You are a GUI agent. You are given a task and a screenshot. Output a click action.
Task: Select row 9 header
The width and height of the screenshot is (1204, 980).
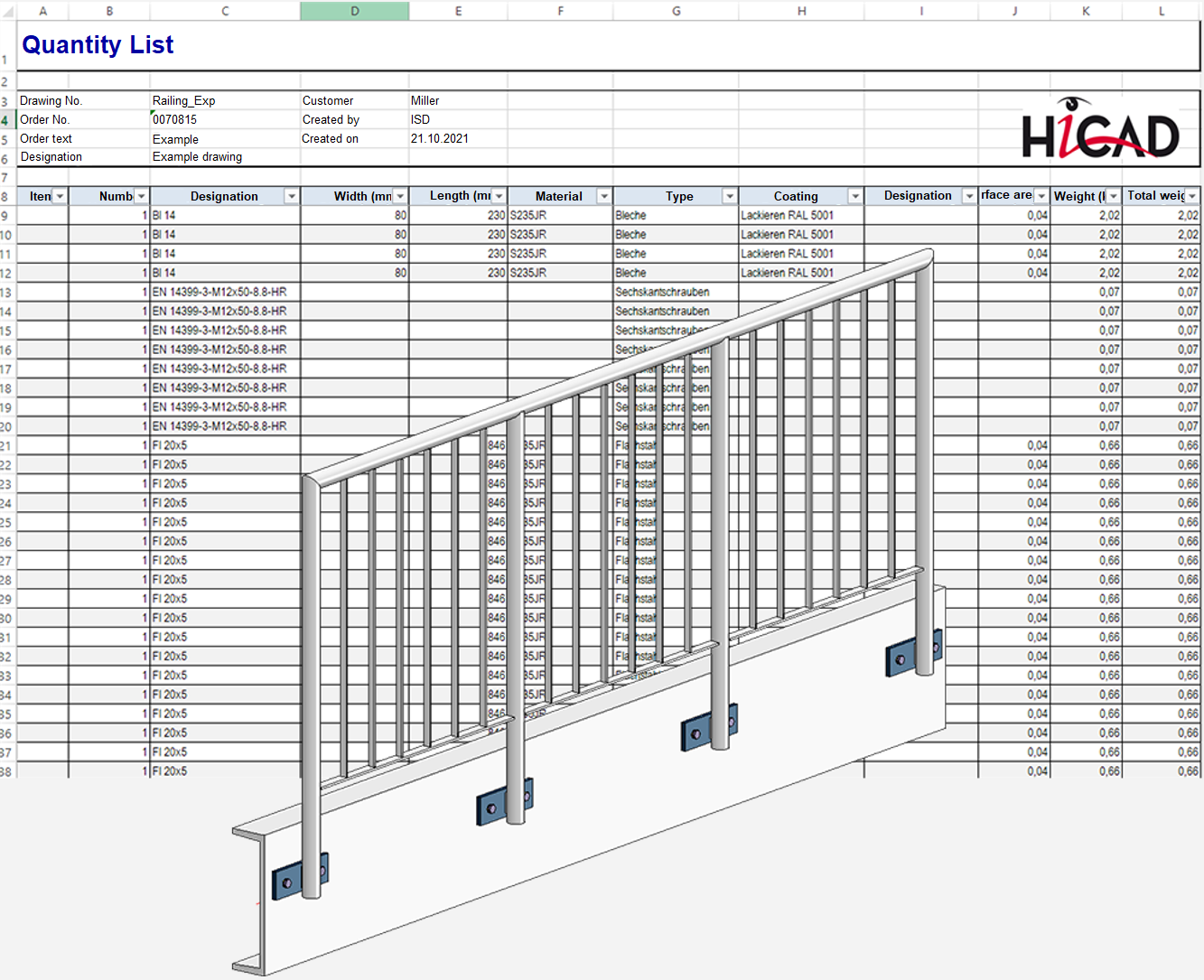click(7, 216)
